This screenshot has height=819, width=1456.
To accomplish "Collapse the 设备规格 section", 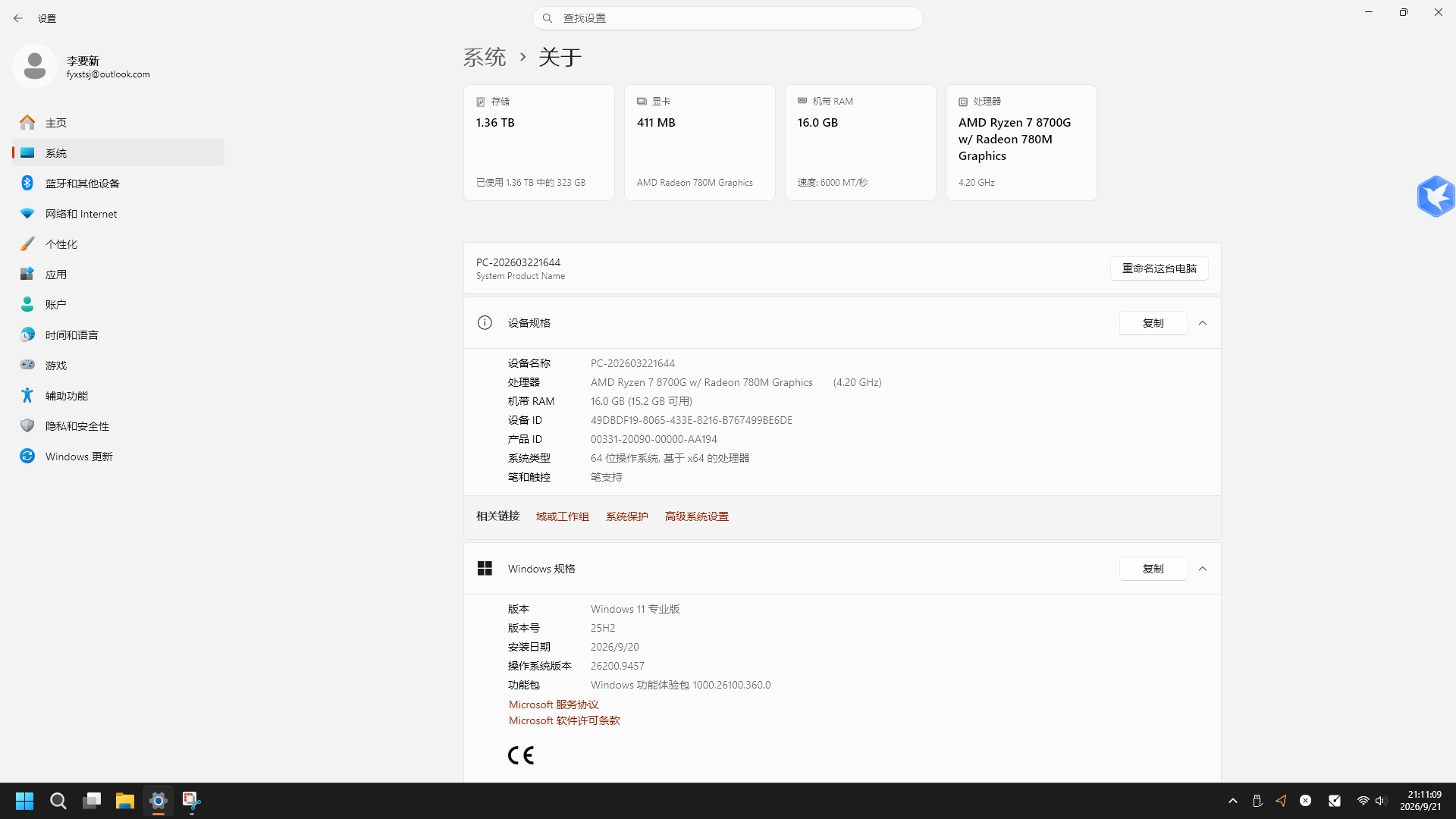I will click(1203, 323).
